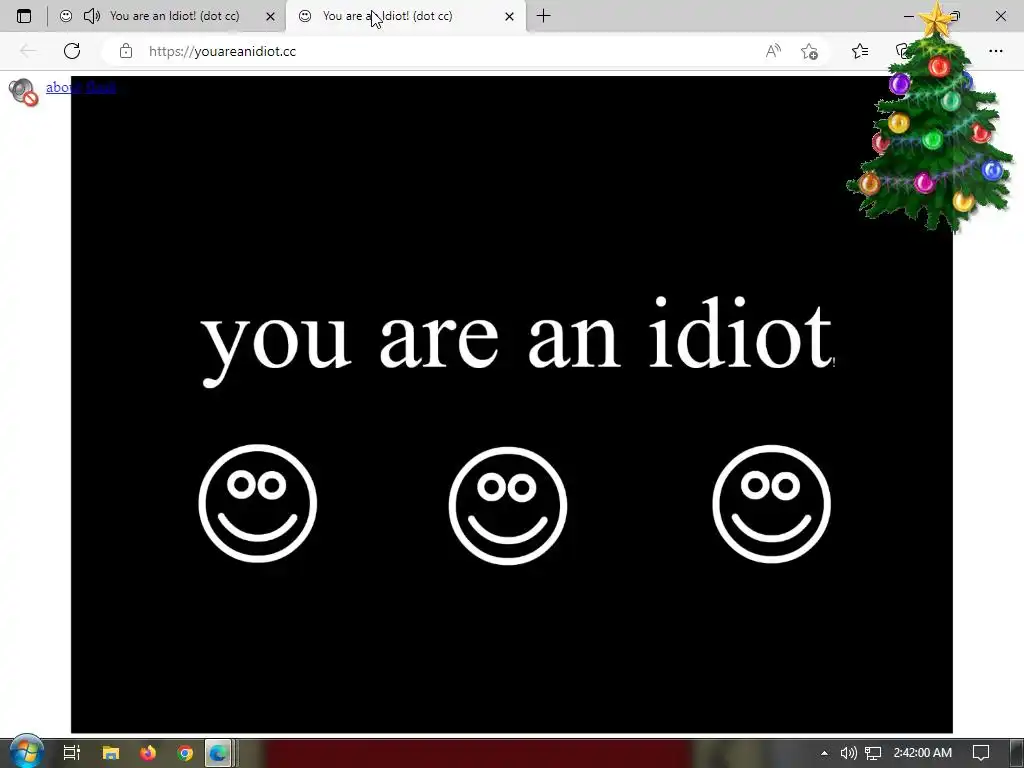Show hidden system tray icons
This screenshot has width=1024, height=768.
tap(824, 753)
